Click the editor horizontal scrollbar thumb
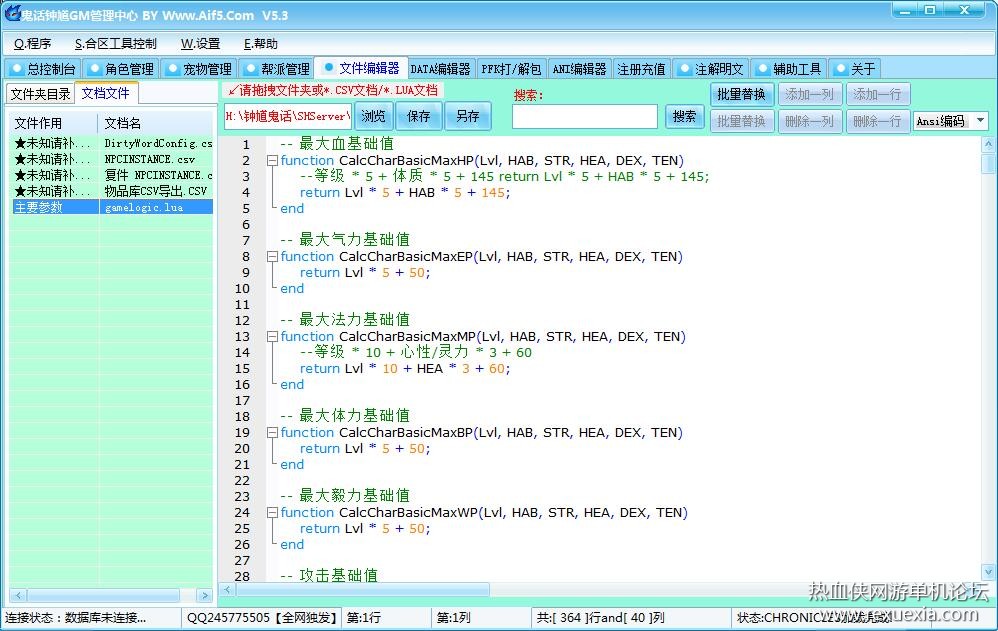 [363, 590]
